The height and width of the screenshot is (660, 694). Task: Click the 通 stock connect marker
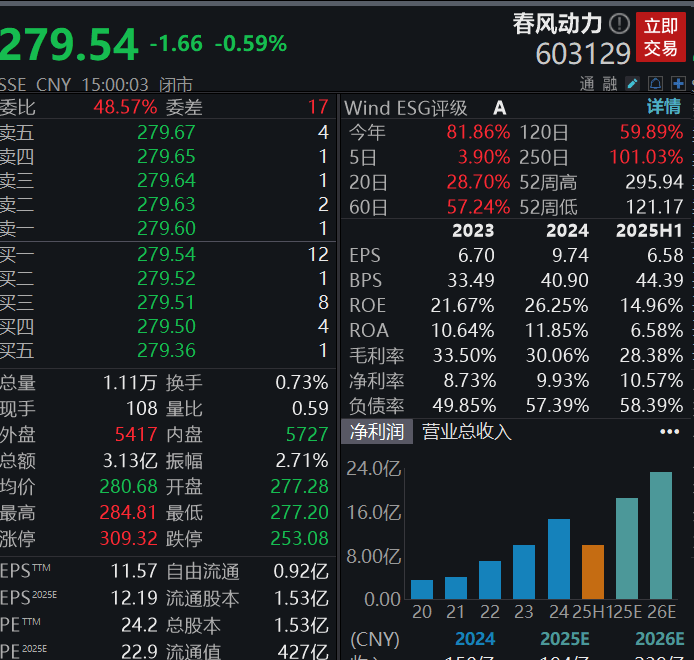point(586,83)
